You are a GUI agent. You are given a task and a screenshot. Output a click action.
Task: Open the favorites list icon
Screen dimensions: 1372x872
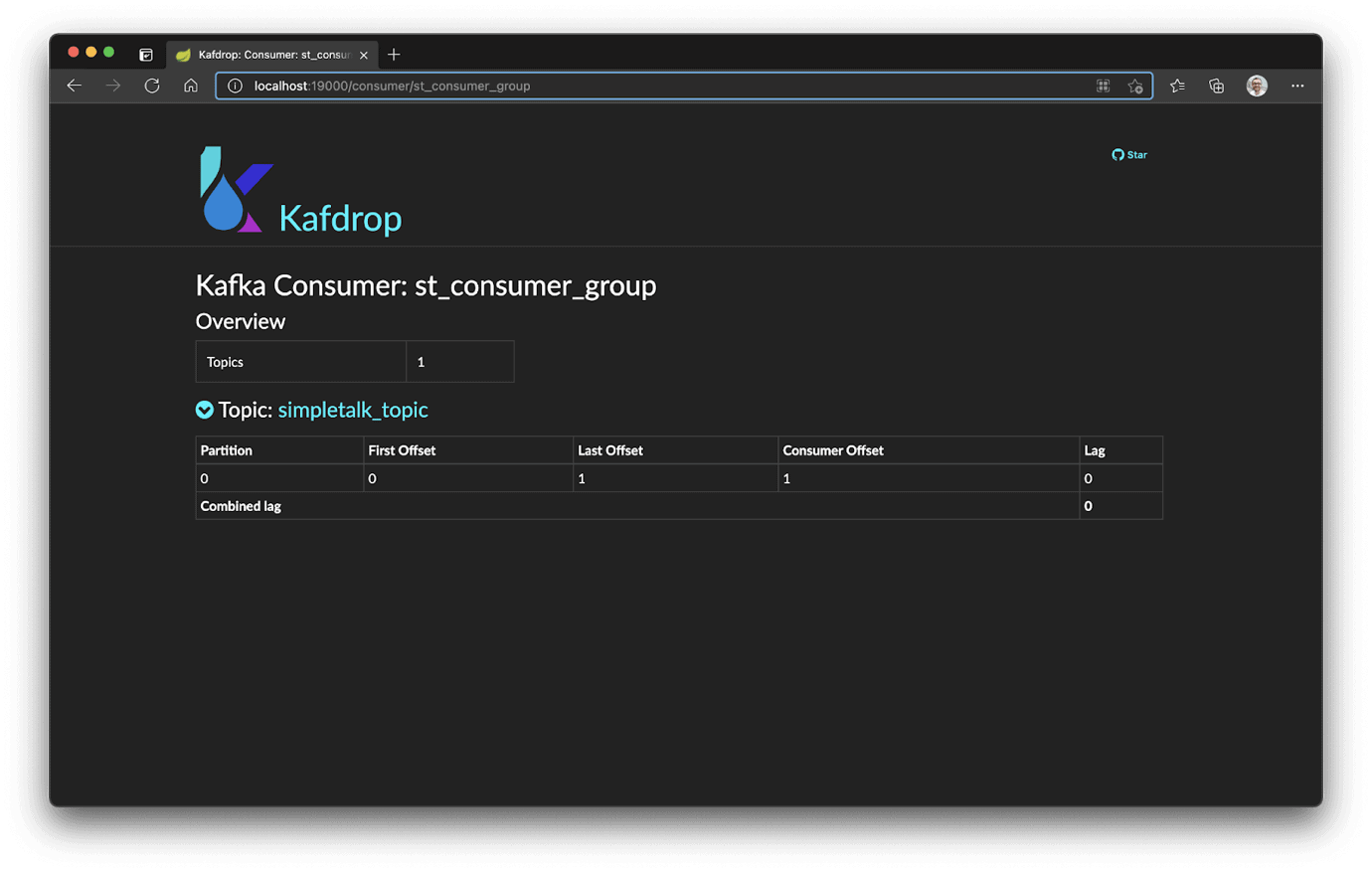[x=1178, y=87]
